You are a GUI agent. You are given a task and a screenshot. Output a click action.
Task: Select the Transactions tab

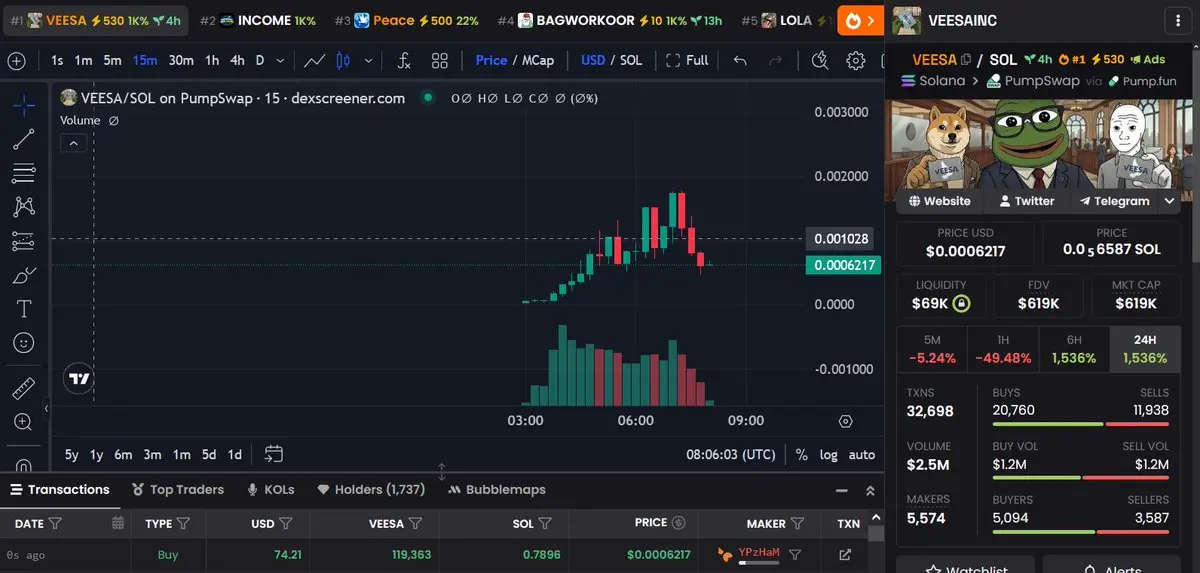click(x=60, y=490)
